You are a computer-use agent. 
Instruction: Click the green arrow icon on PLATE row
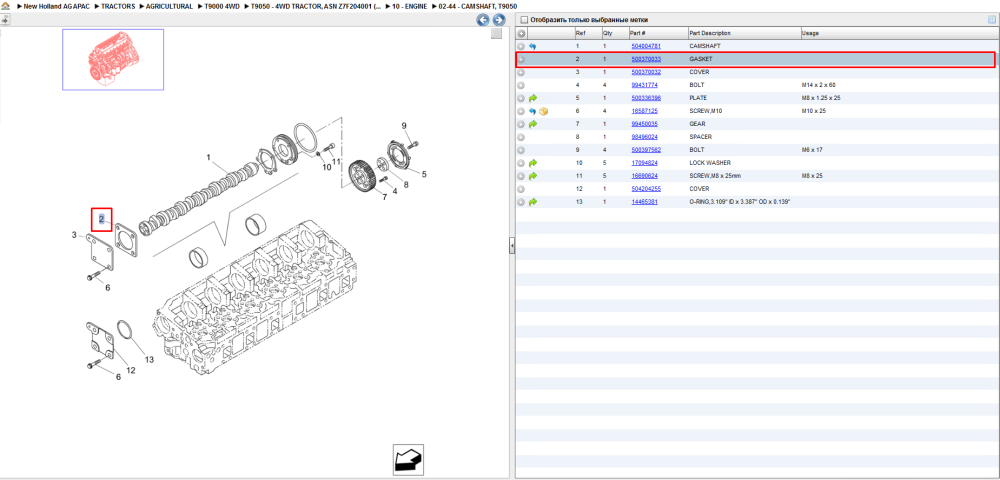pyautogui.click(x=533, y=98)
